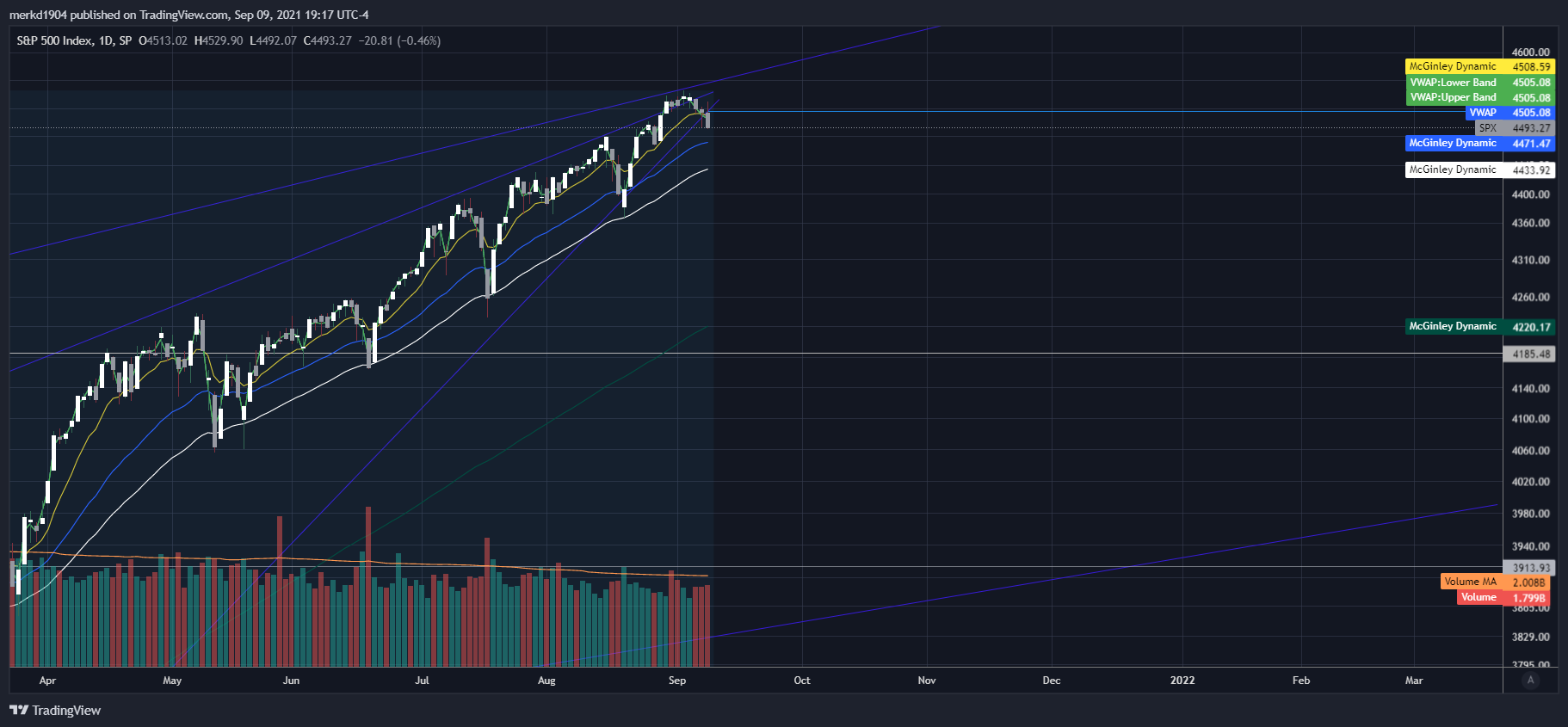Click the VWAP:Upper Band 4505.08 label

coord(1480,97)
